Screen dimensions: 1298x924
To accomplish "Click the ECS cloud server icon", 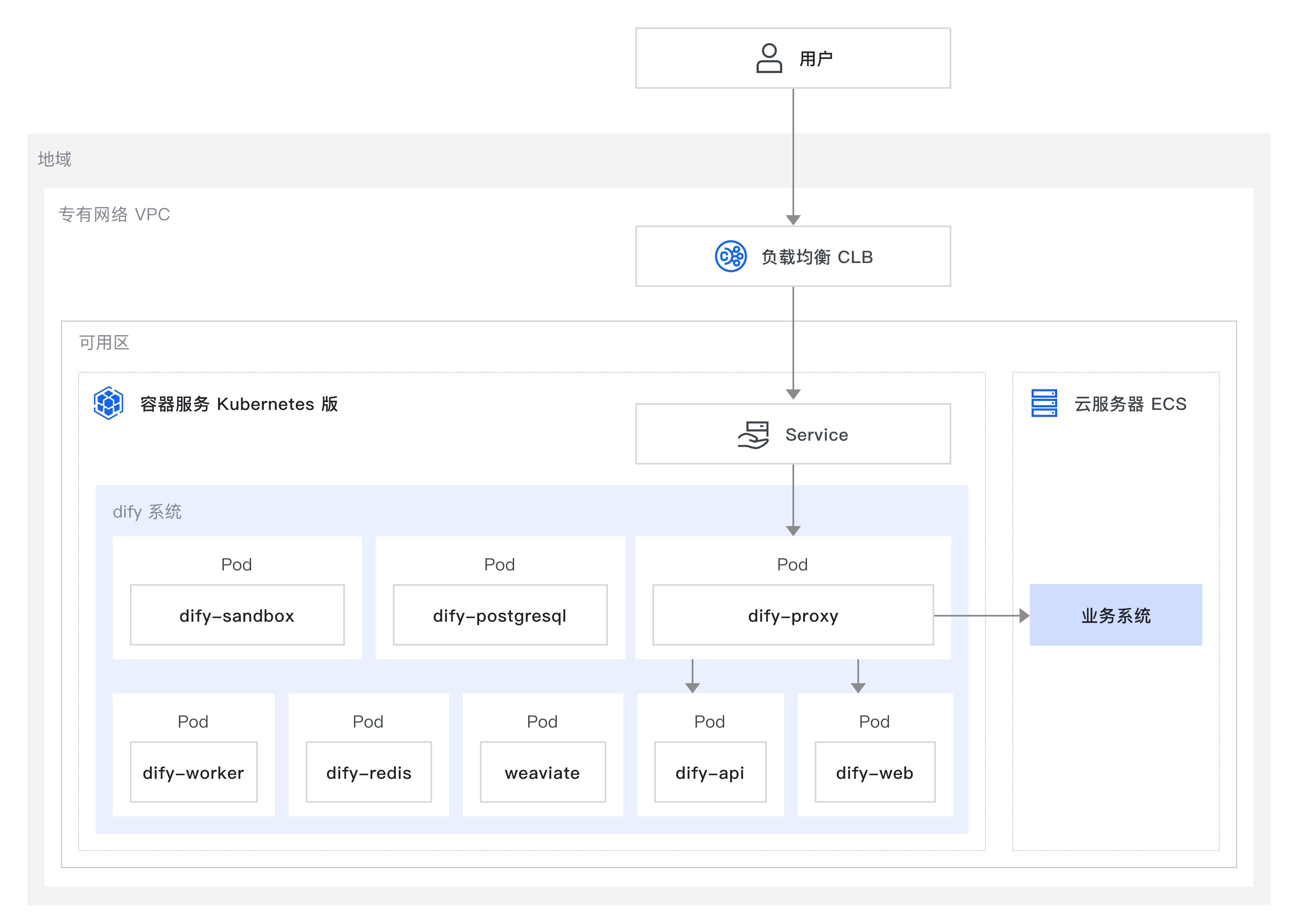I will [1044, 403].
